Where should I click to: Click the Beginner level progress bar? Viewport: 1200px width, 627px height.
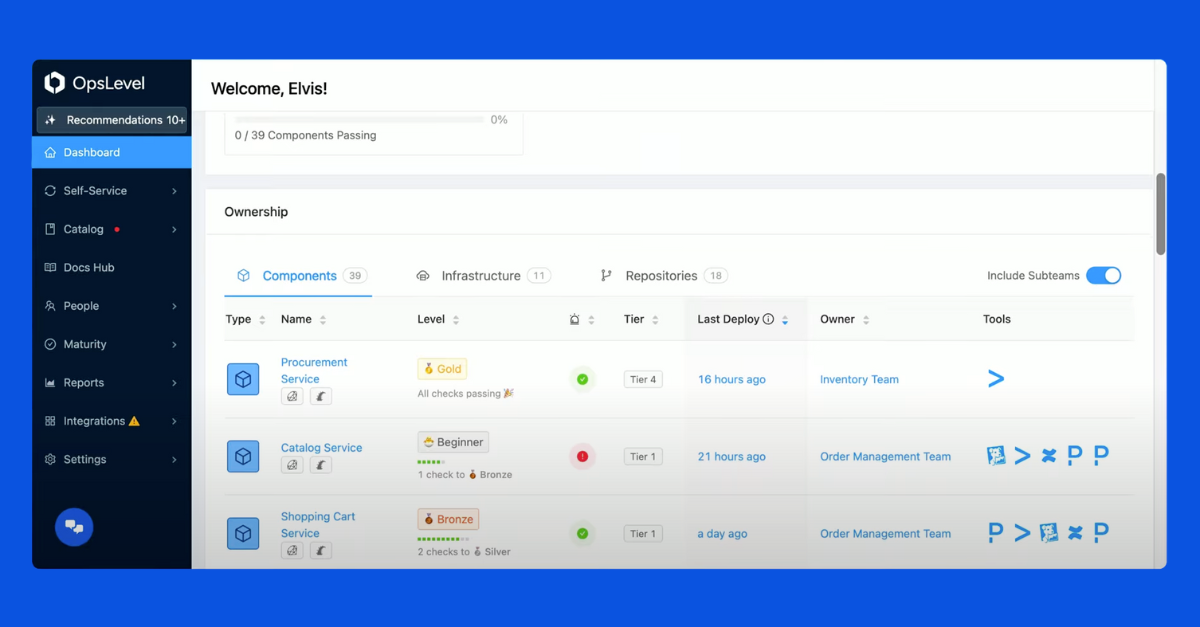[x=431, y=462]
